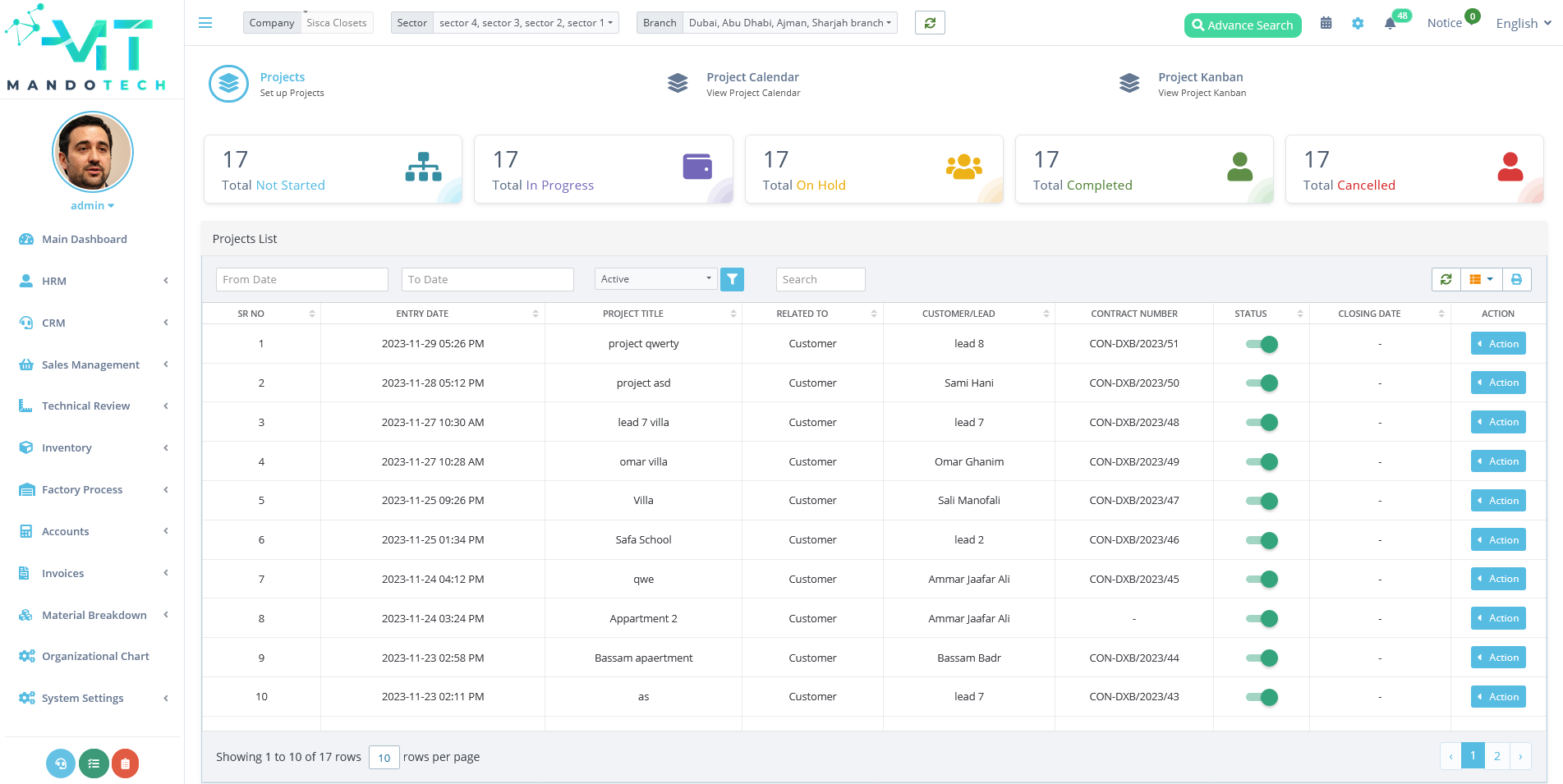Open settings via the gear icon

[x=1358, y=23]
